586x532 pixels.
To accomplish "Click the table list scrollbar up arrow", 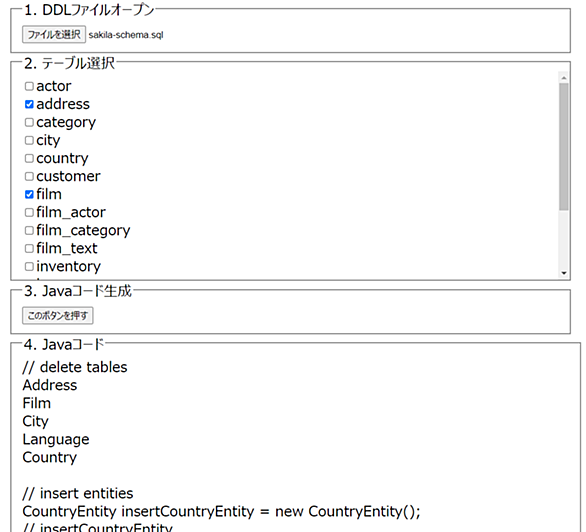I will [564, 78].
